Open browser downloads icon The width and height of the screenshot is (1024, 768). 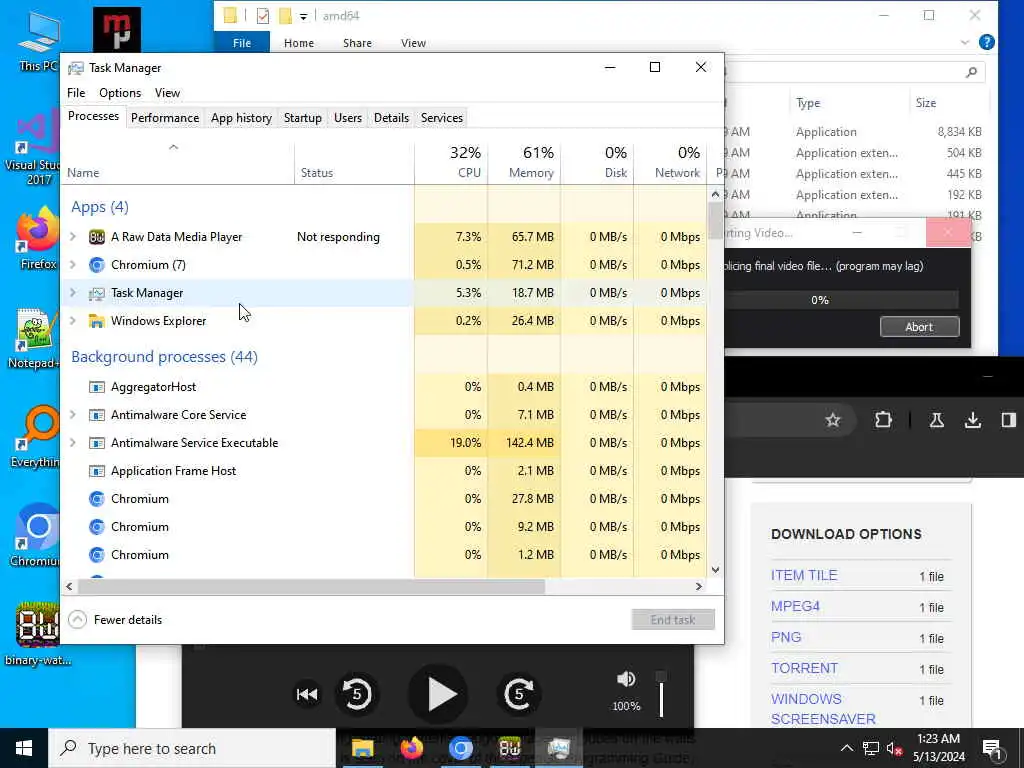972,420
